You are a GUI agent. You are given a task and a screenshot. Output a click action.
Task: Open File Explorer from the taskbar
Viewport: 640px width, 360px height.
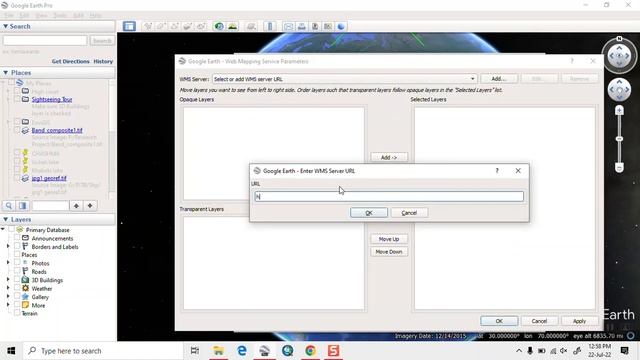tap(218, 351)
